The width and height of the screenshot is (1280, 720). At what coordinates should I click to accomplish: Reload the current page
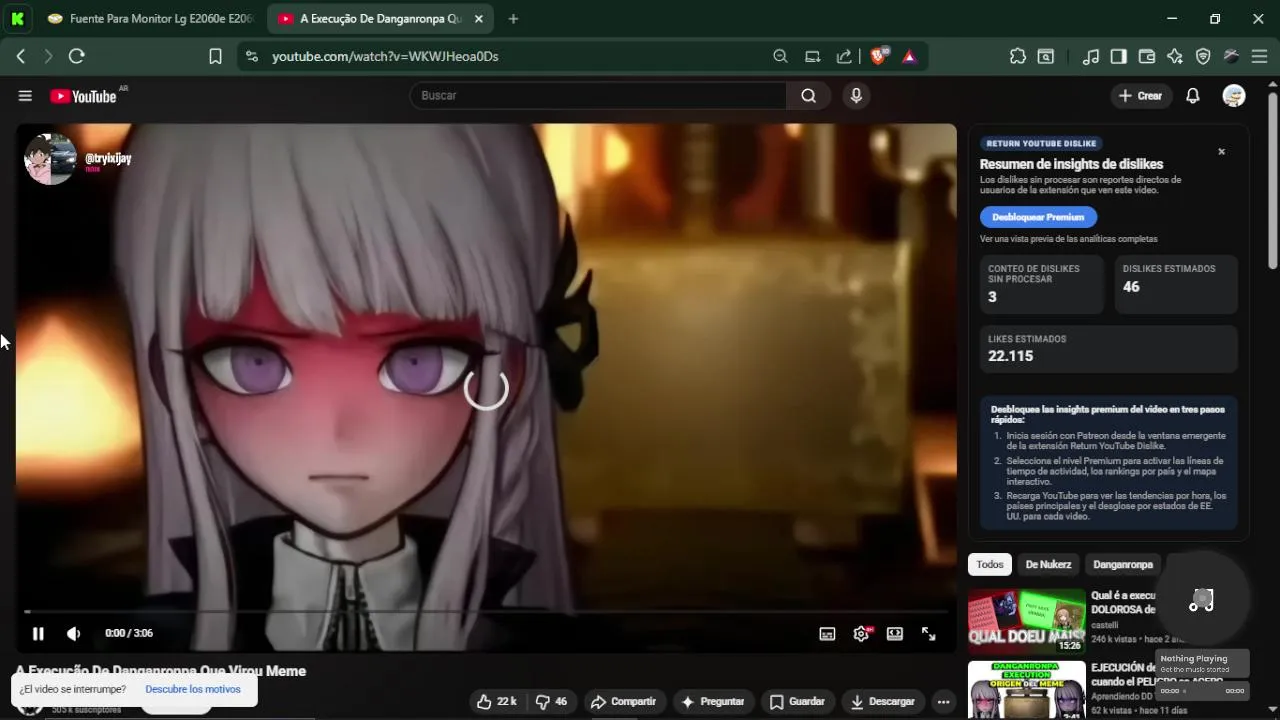coord(77,57)
